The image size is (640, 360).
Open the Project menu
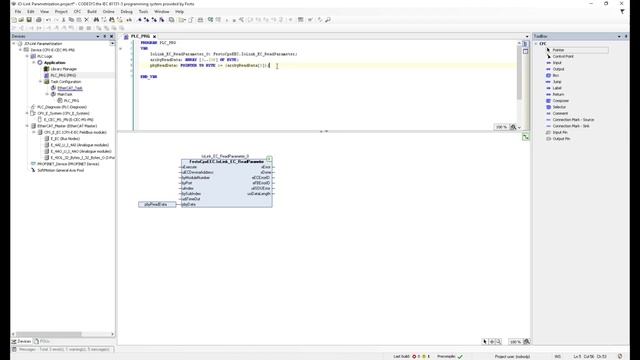61,11
